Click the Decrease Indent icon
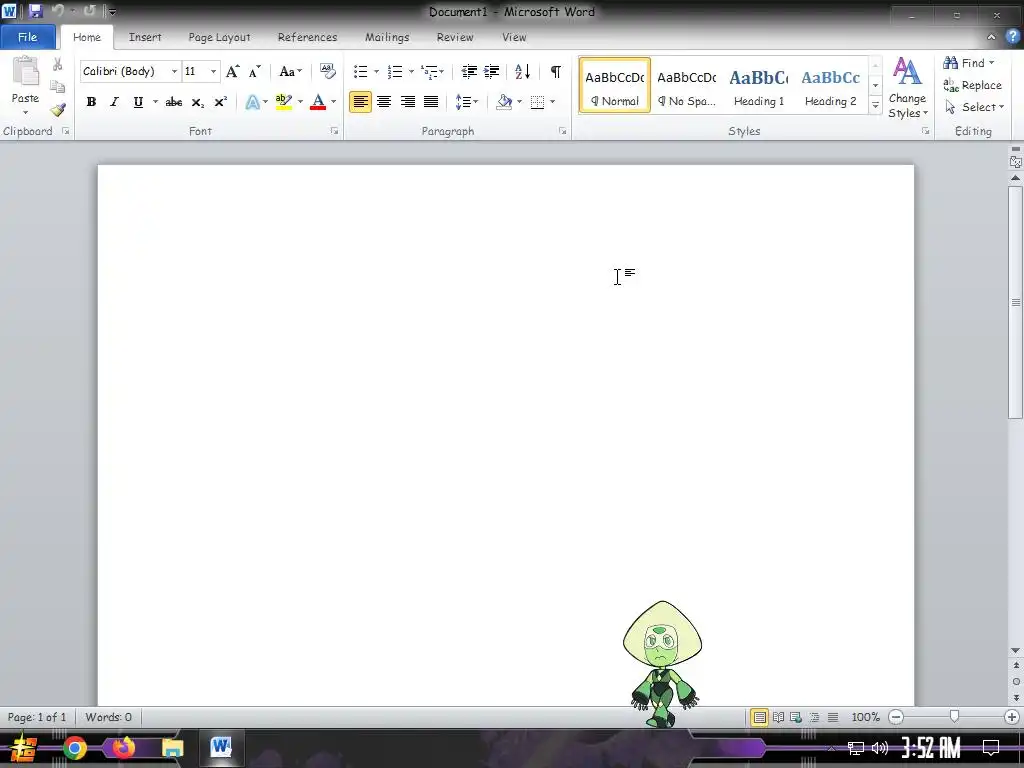 tap(469, 71)
